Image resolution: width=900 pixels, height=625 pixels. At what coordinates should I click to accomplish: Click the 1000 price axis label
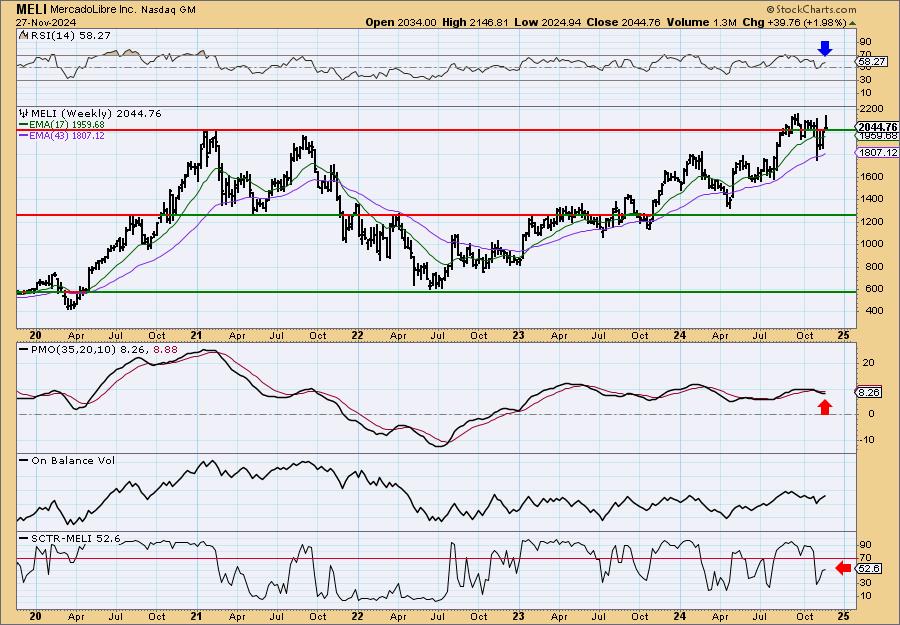[x=871, y=243]
